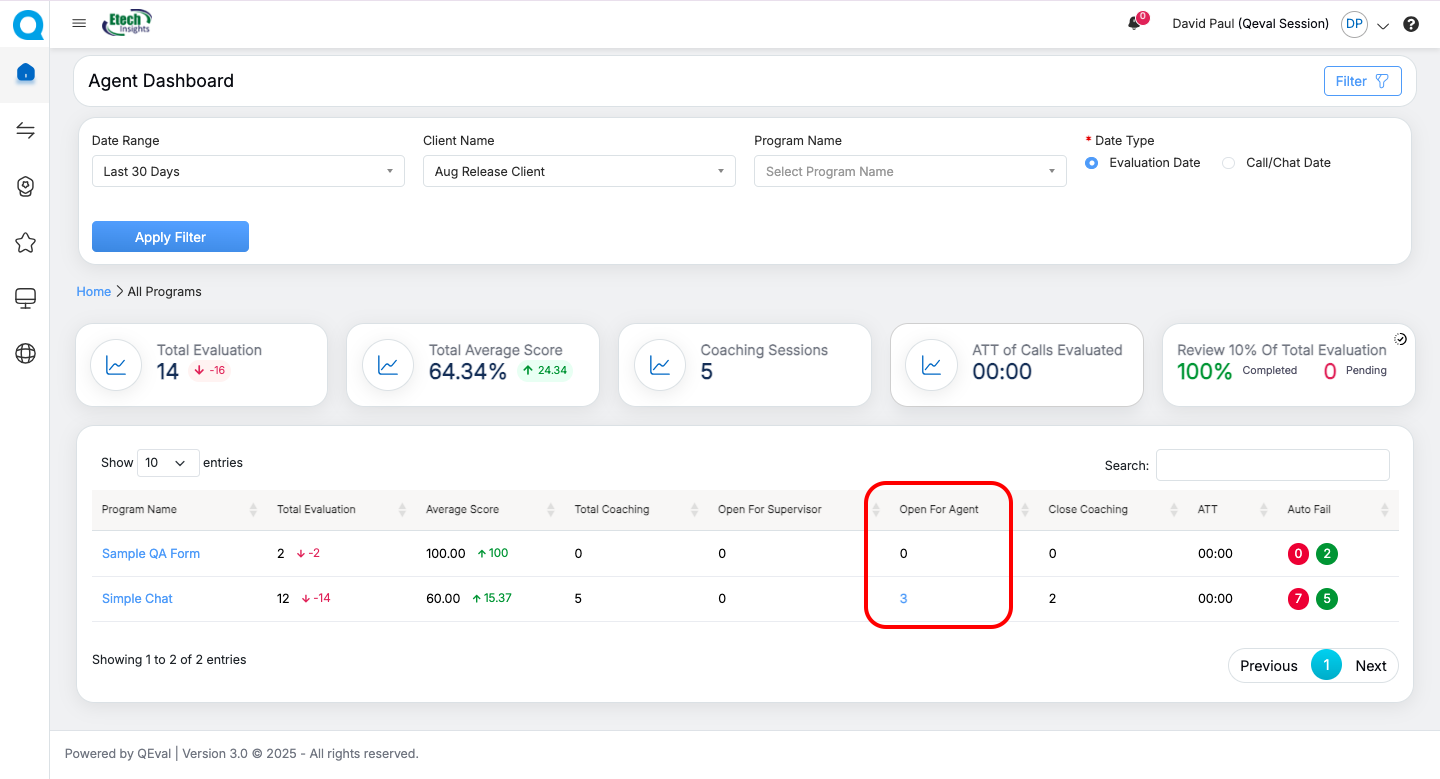Open the monitor icon in sidebar

pos(26,298)
